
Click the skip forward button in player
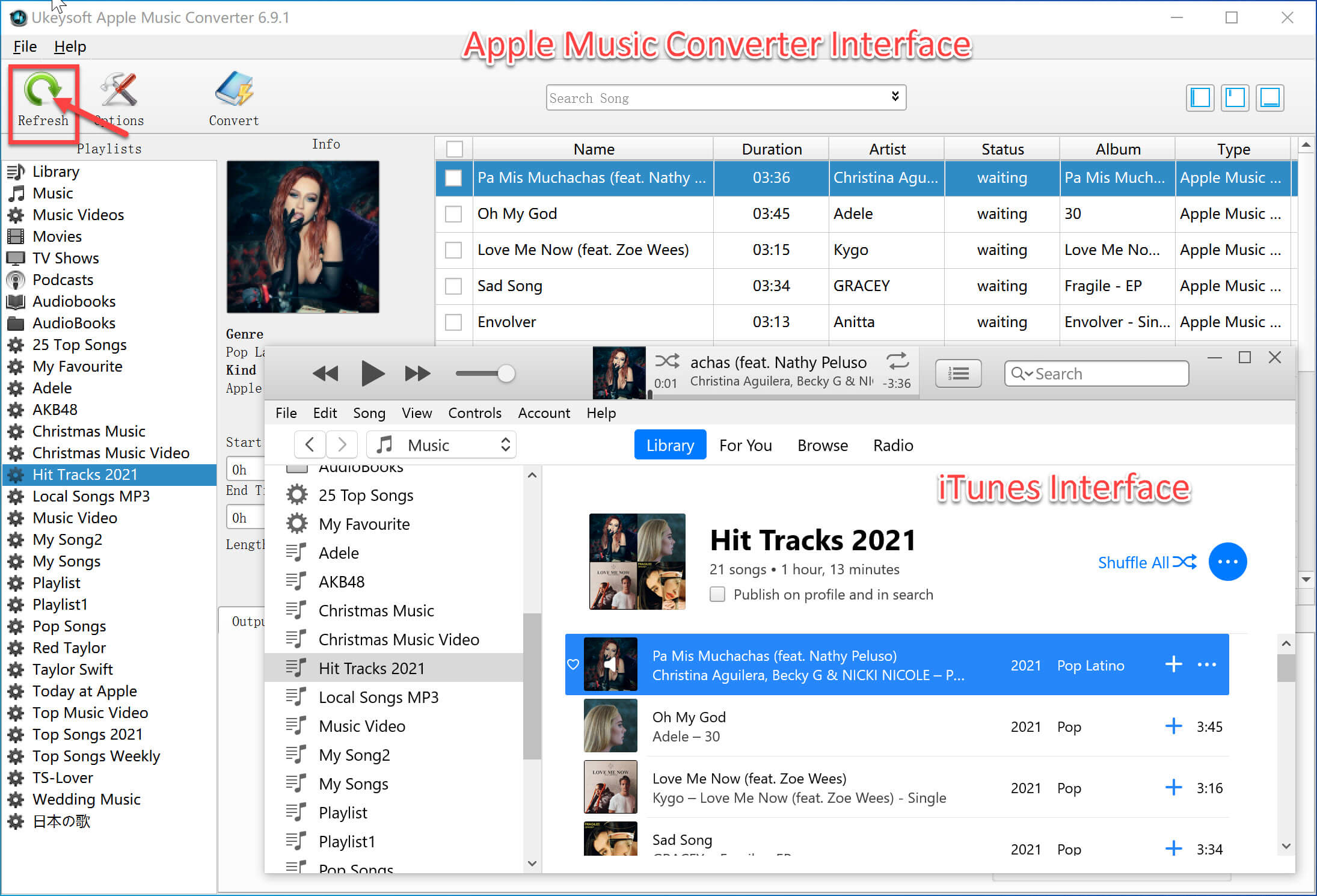[415, 372]
